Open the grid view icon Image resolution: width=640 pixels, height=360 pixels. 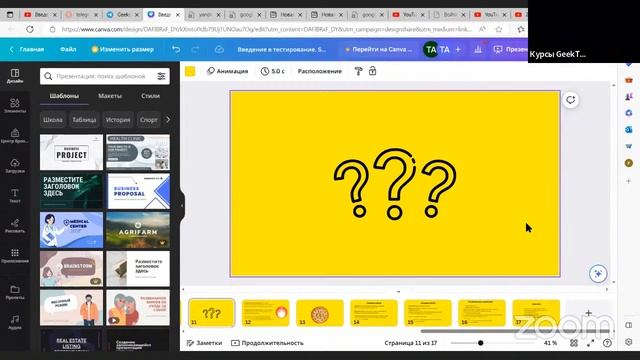pyautogui.click(x=574, y=343)
